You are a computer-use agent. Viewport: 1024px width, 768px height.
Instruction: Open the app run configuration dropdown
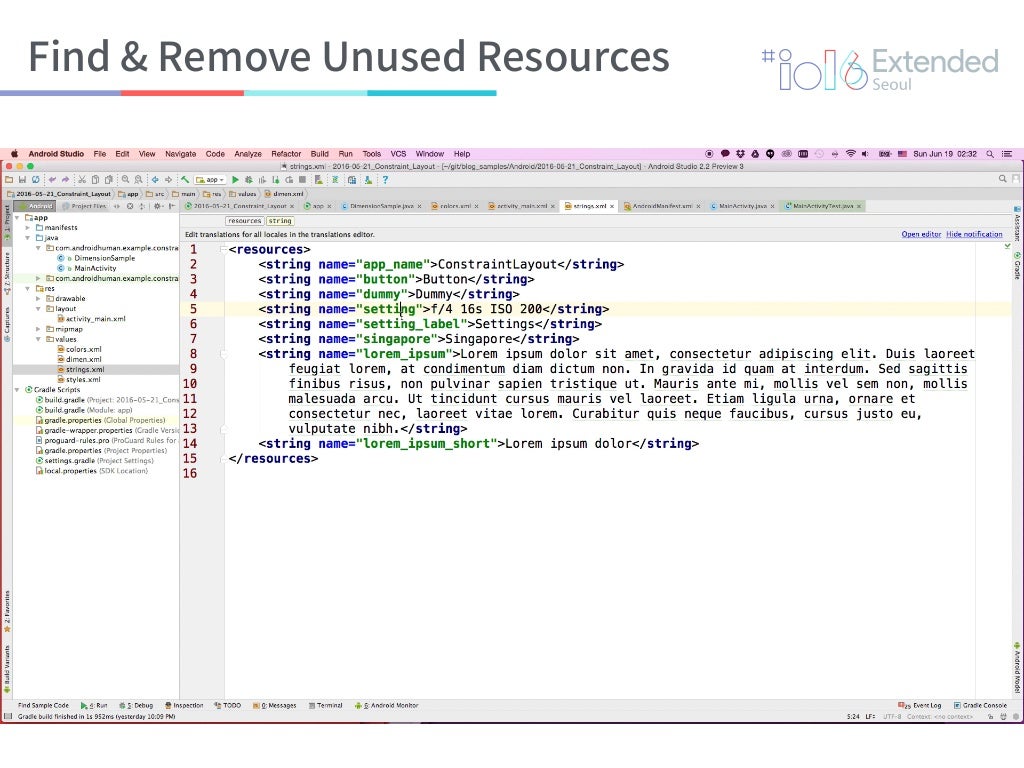(210, 180)
